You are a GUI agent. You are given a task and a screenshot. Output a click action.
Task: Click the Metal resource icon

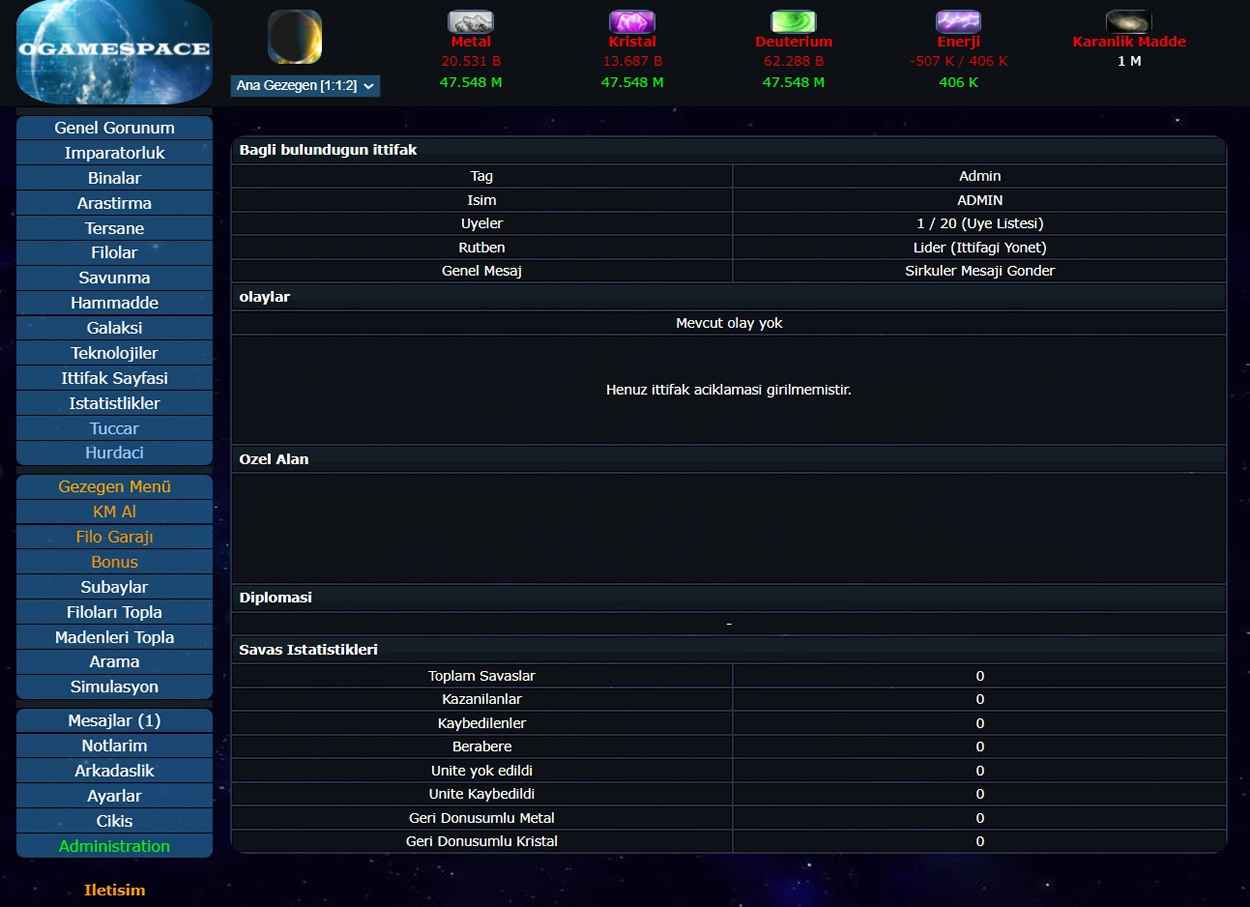click(470, 22)
